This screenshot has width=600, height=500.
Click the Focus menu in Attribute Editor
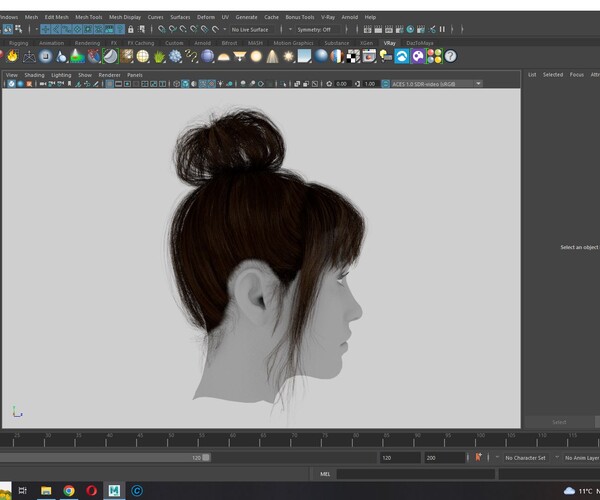click(577, 75)
